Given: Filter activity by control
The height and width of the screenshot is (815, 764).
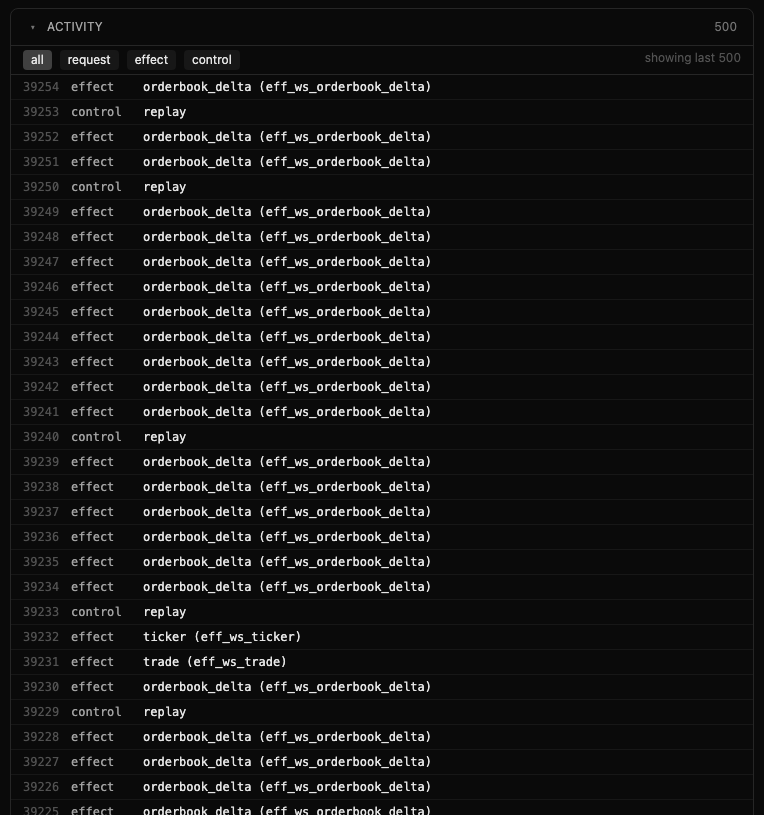Looking at the screenshot, I should 212,60.
